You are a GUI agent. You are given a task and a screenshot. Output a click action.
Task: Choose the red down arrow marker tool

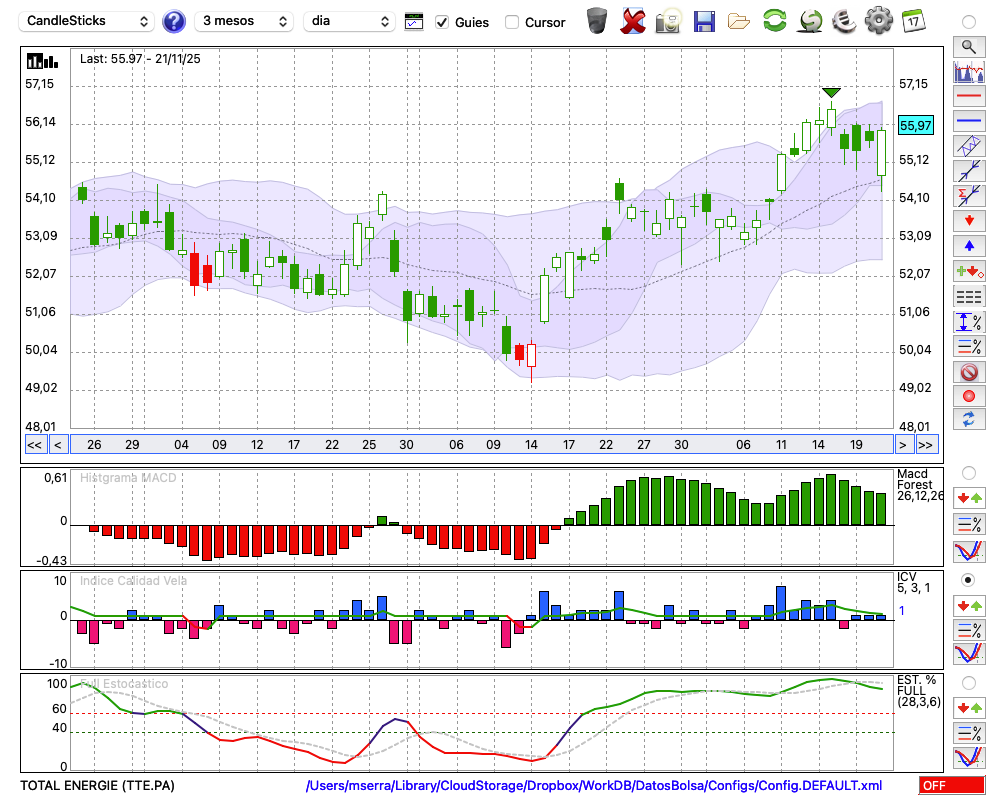pyautogui.click(x=968, y=220)
